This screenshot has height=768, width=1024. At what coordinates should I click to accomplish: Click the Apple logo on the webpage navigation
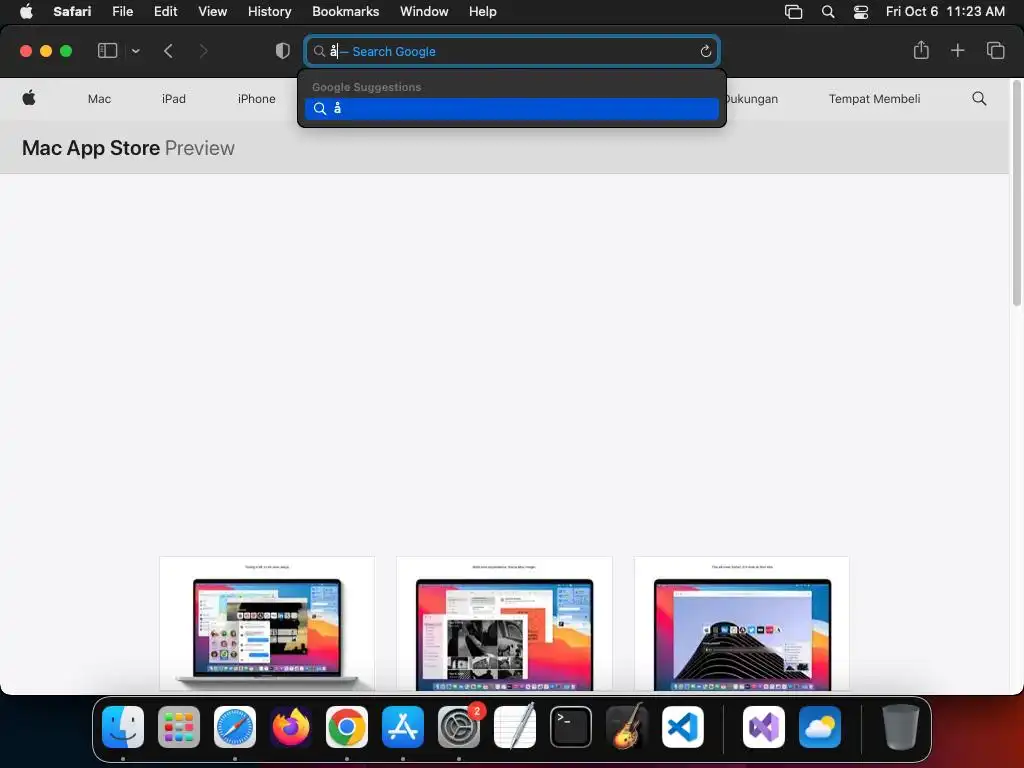pos(29,99)
